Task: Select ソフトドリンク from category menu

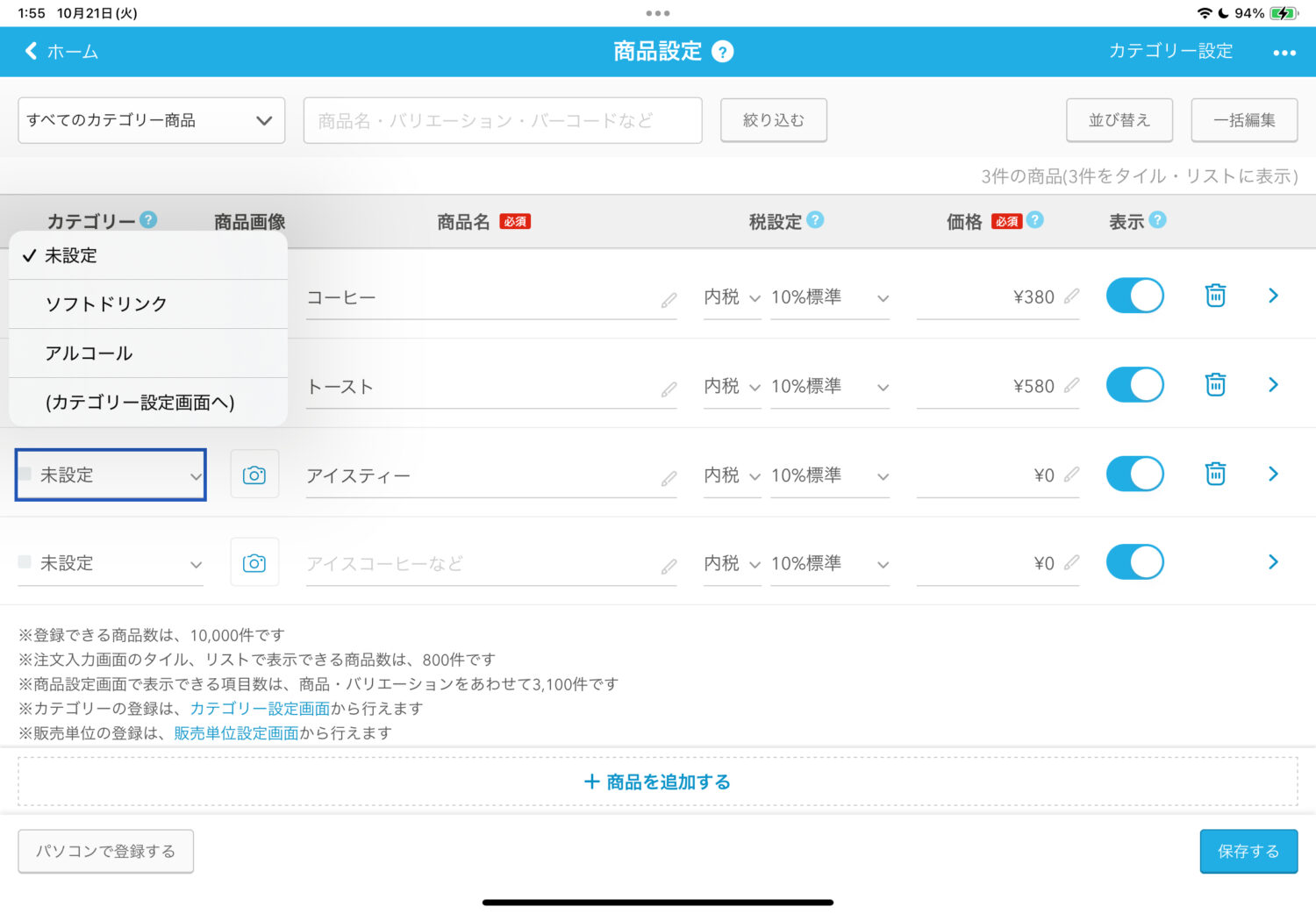Action: (x=106, y=304)
